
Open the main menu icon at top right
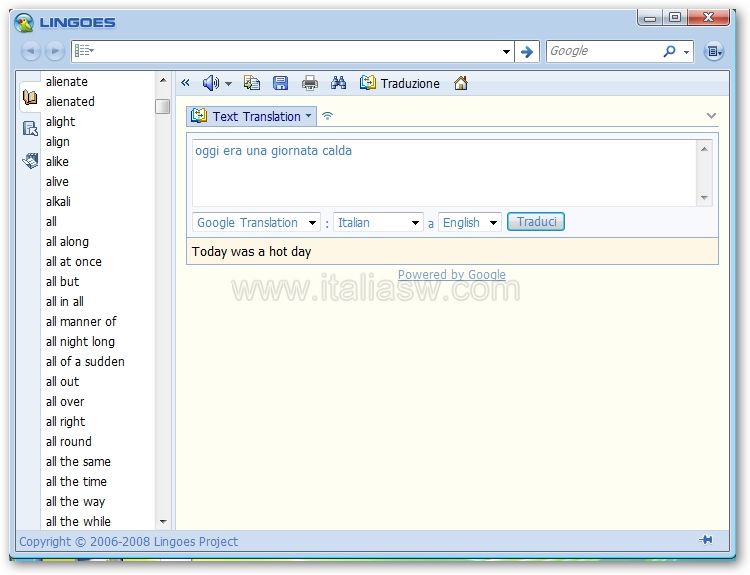pyautogui.click(x=714, y=51)
